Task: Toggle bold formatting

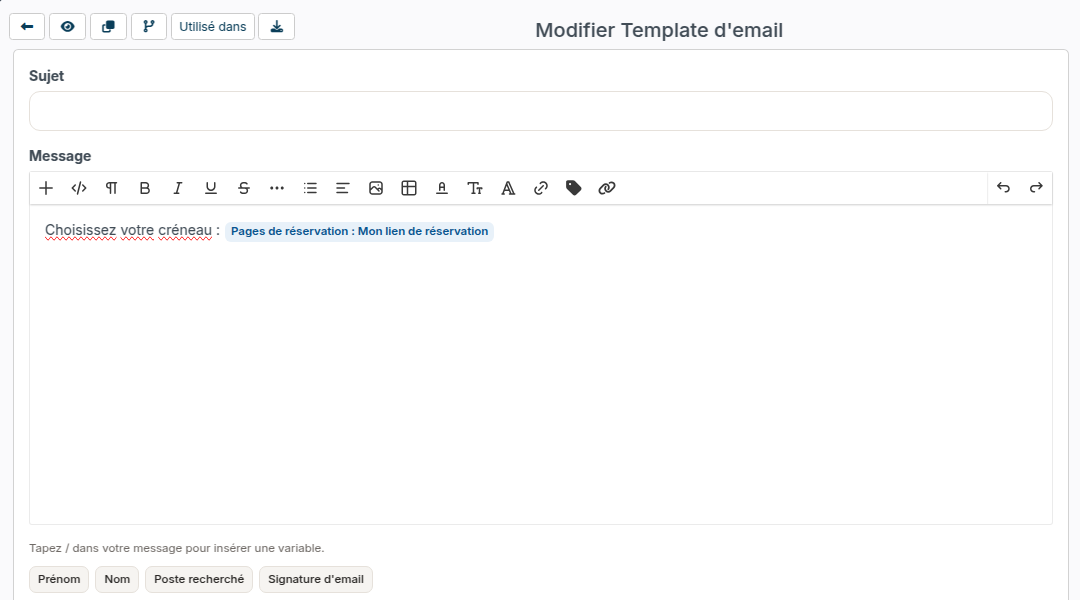Action: point(145,188)
